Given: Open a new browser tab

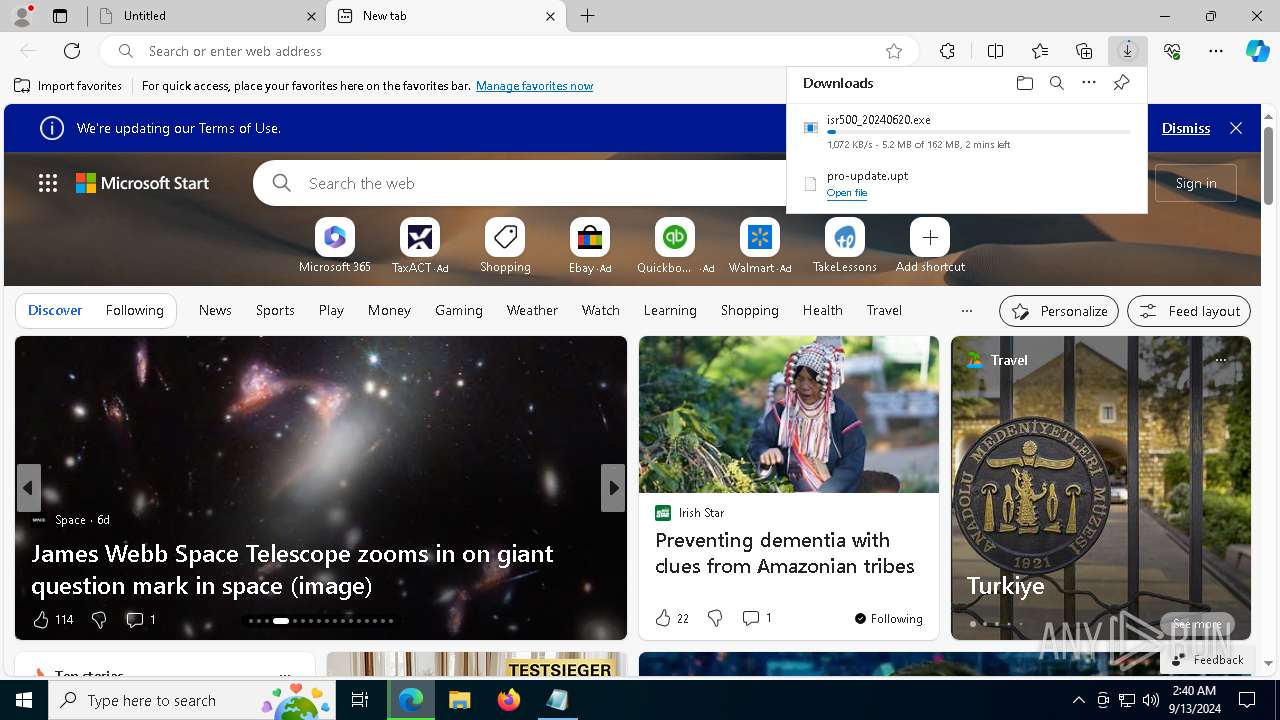Looking at the screenshot, I should tap(588, 16).
